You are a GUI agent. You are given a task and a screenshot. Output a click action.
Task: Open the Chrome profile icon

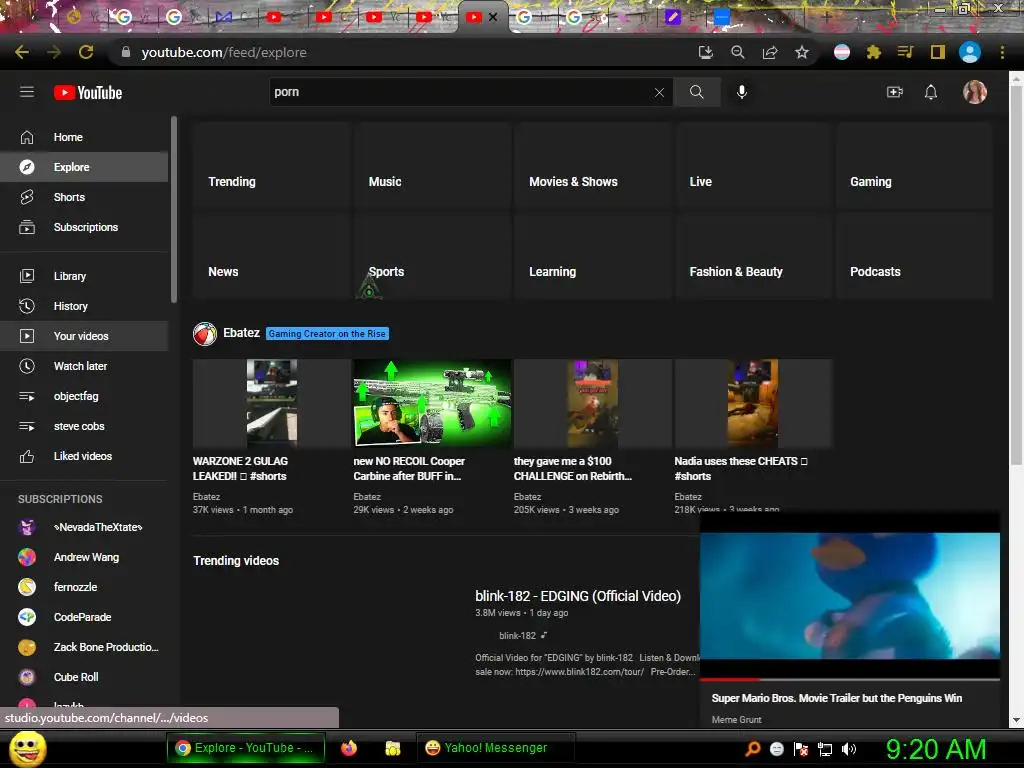tap(970, 52)
